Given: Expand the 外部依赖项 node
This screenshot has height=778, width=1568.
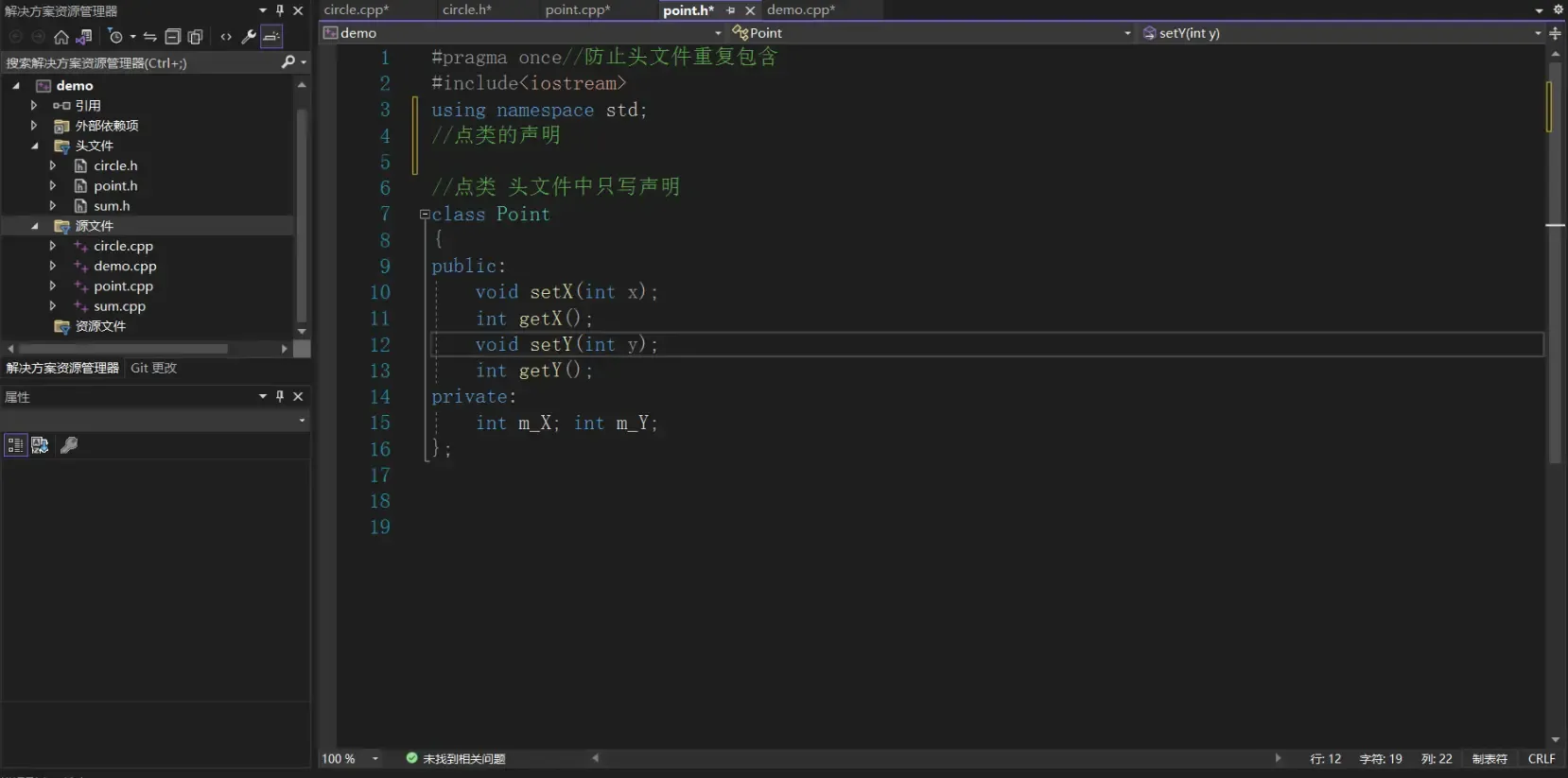Looking at the screenshot, I should (x=34, y=126).
